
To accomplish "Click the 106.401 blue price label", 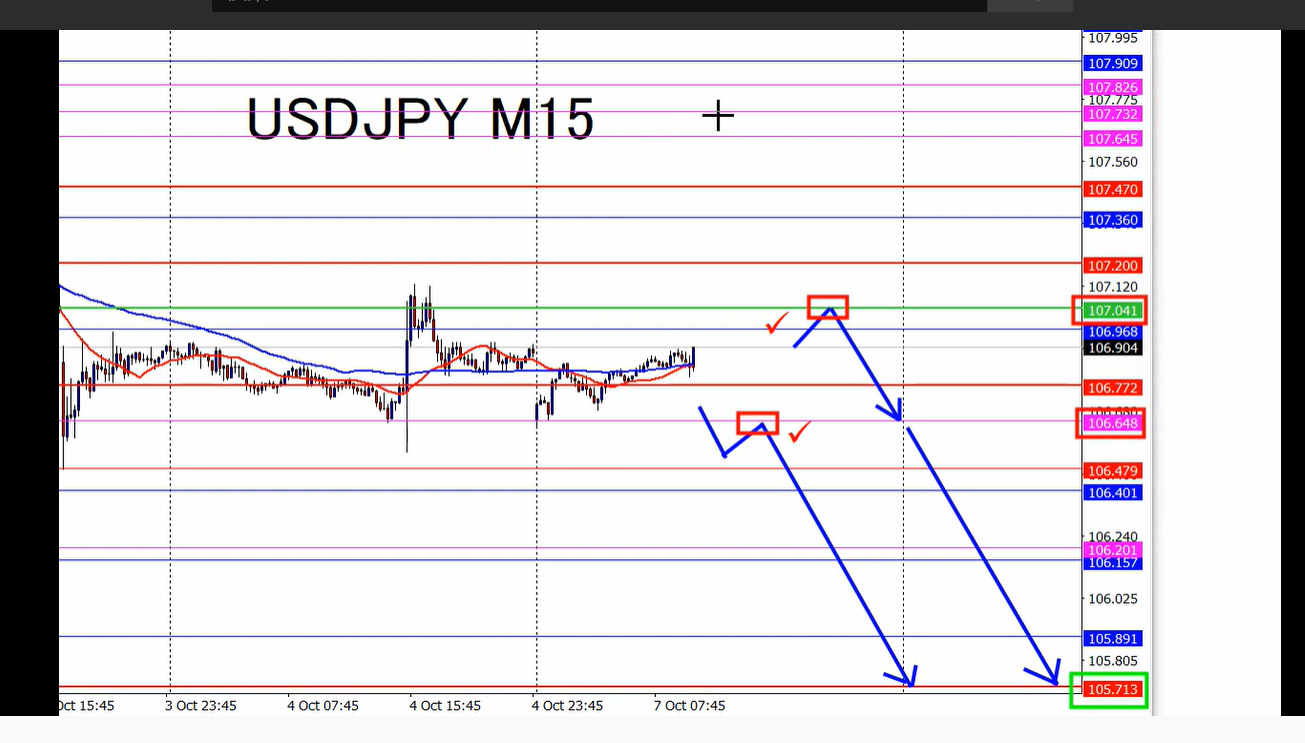I will (1113, 492).
